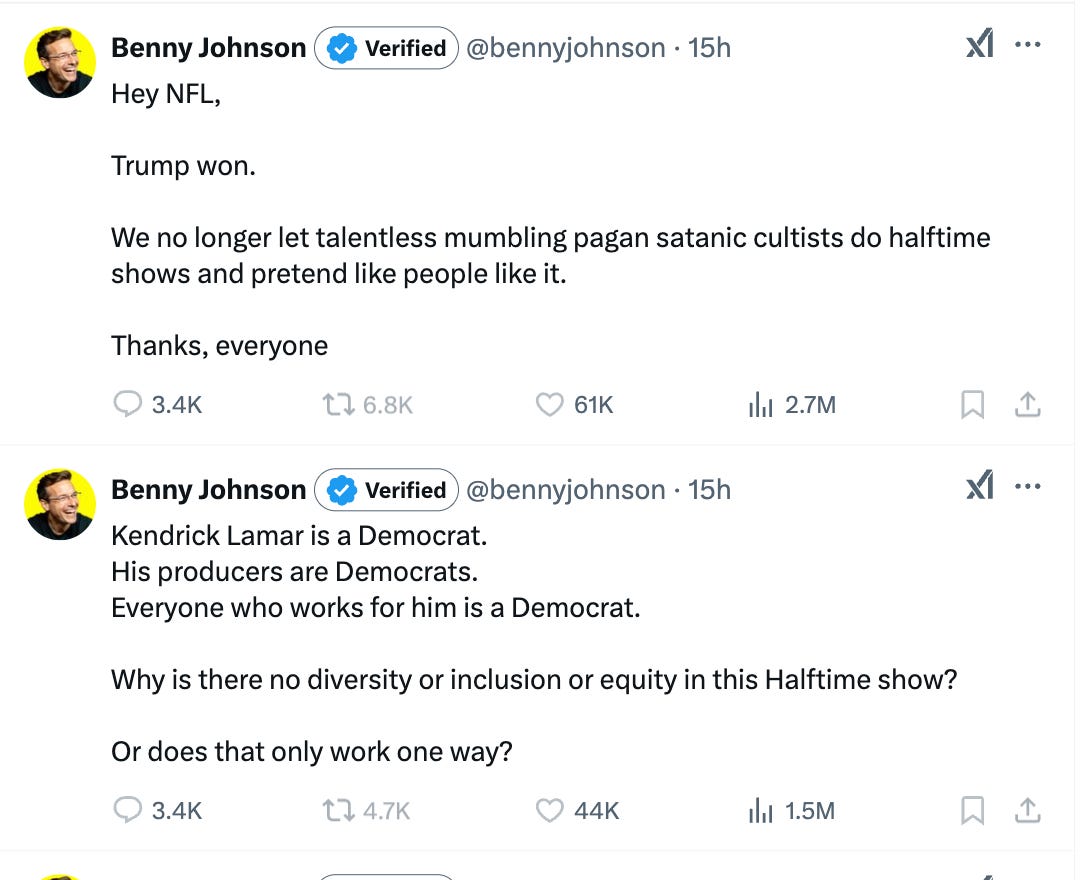The image size is (1088, 880).
Task: Open the 15h timestamp on second tweet
Action: point(713,489)
